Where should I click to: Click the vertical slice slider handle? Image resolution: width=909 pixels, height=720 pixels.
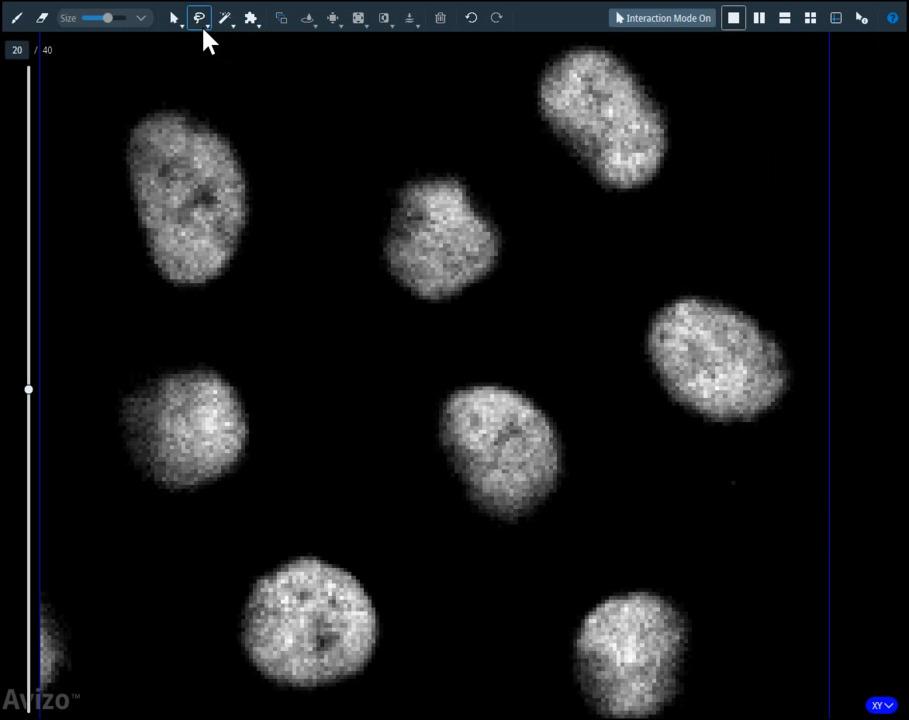coord(28,389)
